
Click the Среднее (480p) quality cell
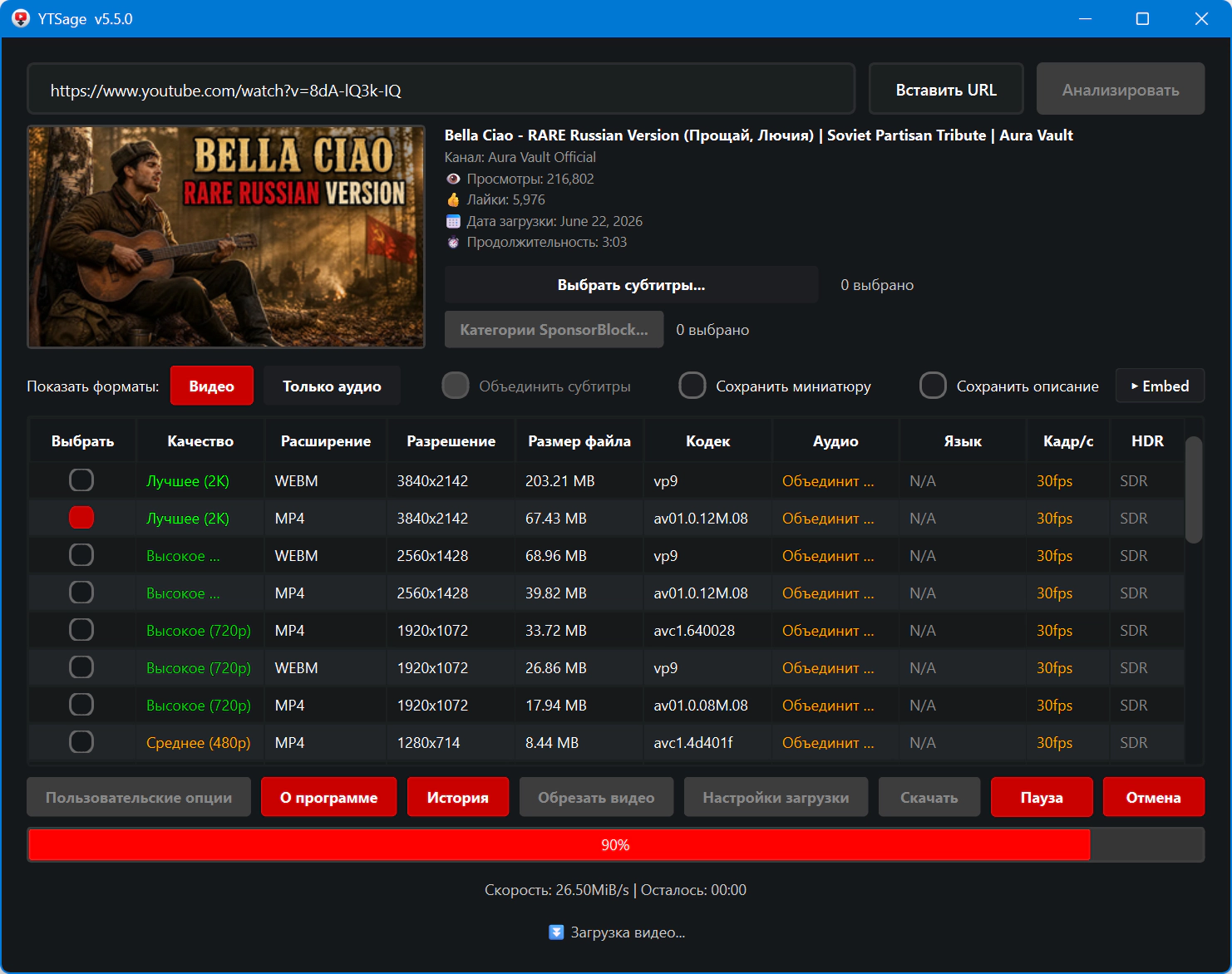[199, 743]
